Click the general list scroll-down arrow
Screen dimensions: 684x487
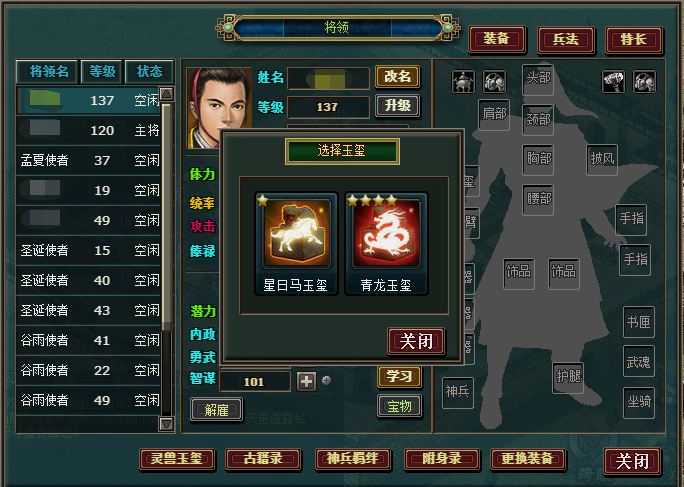[166, 423]
